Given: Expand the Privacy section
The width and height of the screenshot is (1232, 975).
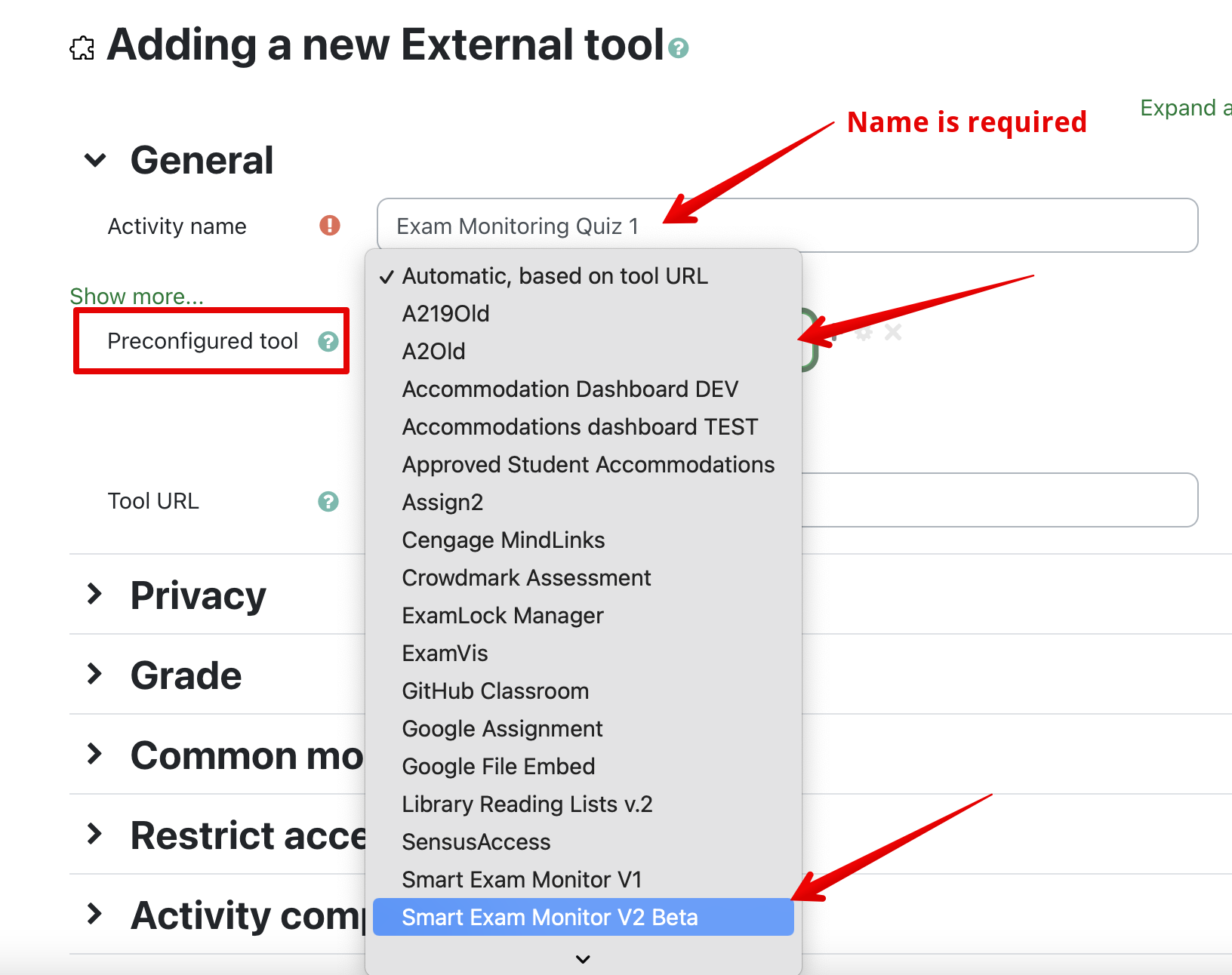Looking at the screenshot, I should click(95, 595).
